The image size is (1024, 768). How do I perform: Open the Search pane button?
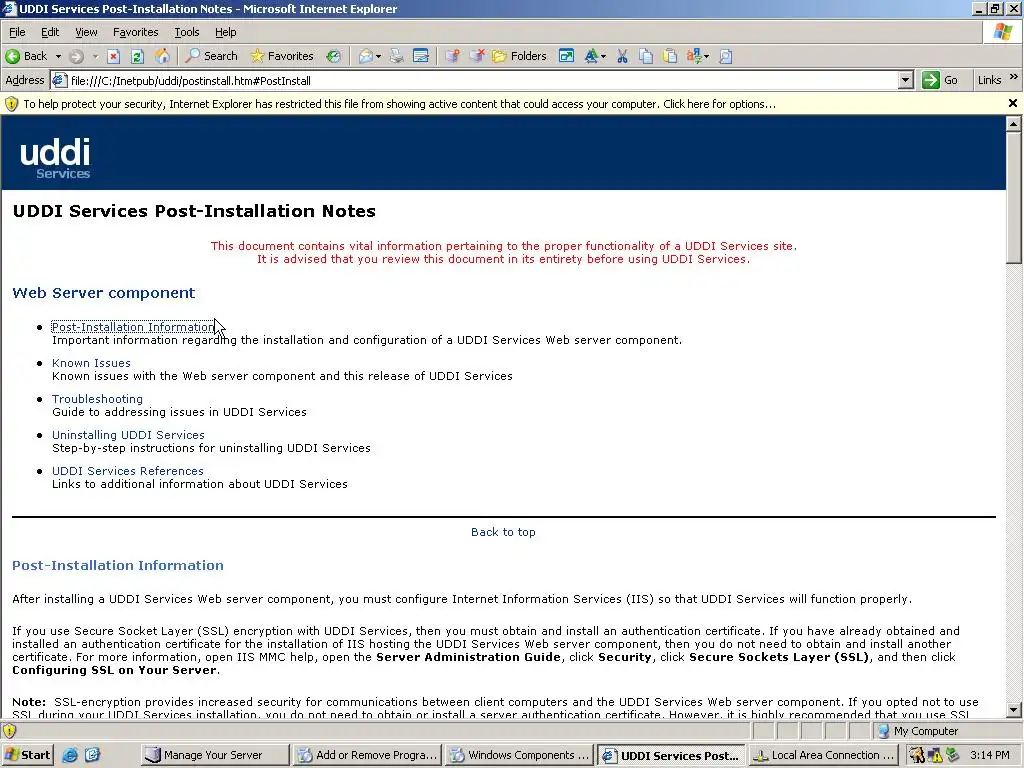tap(211, 56)
